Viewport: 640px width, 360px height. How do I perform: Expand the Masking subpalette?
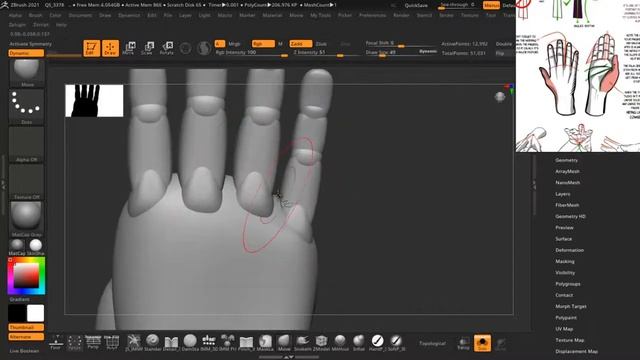[x=565, y=261]
